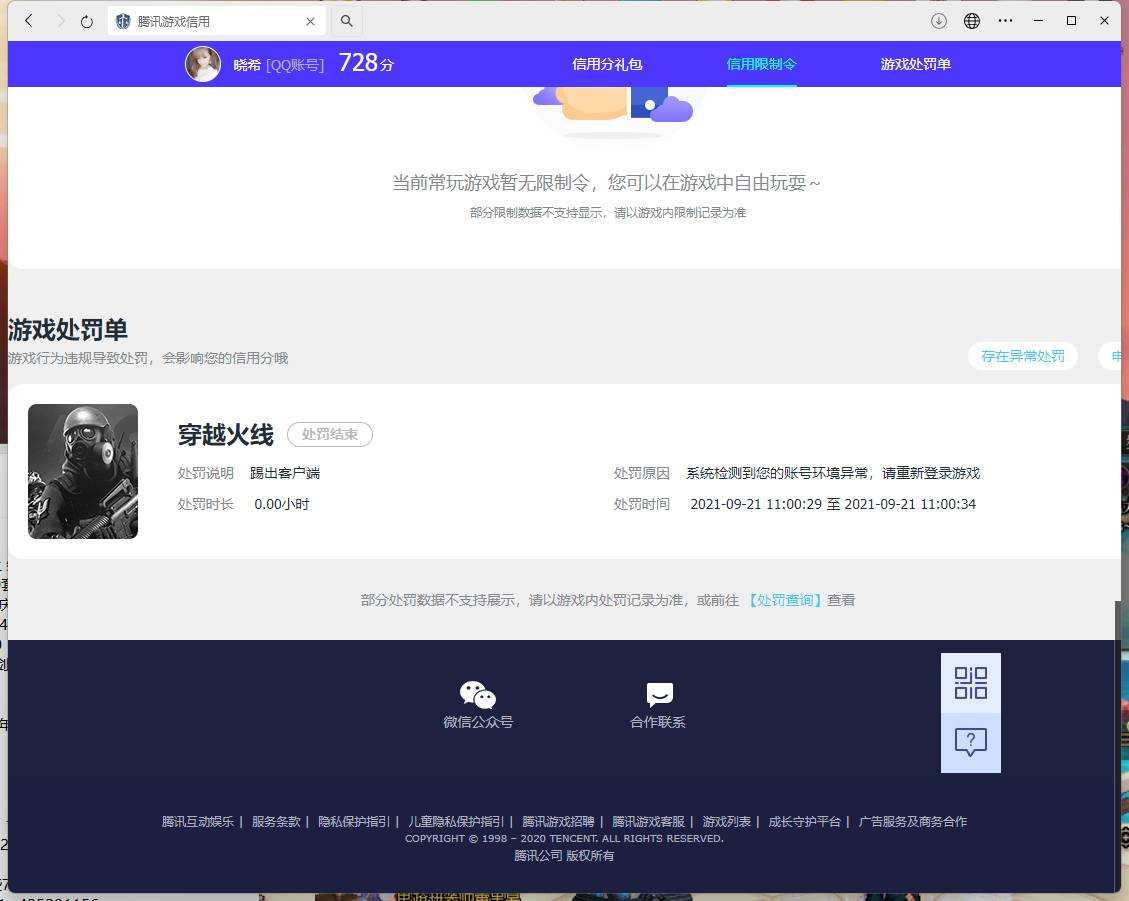Viewport: 1129px width, 901px height.
Task: Open 服务条款 footer link
Action: (x=276, y=821)
